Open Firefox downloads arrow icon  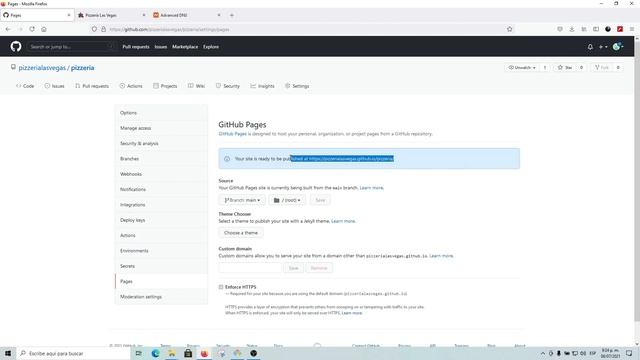click(x=572, y=29)
